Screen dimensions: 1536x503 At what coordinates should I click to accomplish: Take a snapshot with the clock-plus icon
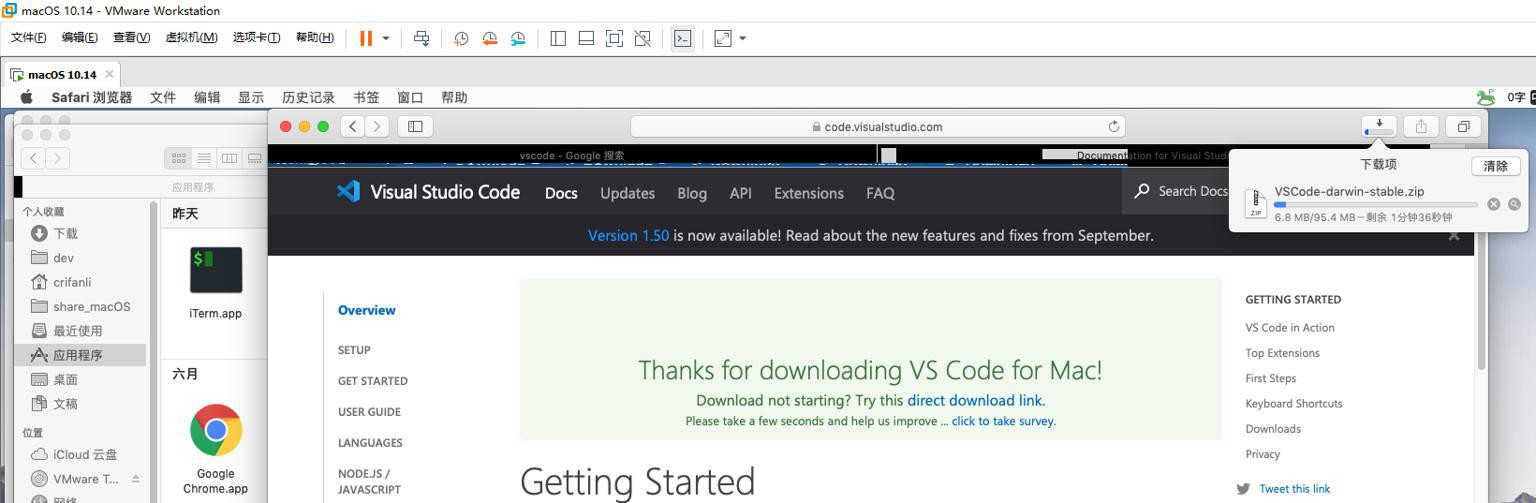(x=461, y=38)
